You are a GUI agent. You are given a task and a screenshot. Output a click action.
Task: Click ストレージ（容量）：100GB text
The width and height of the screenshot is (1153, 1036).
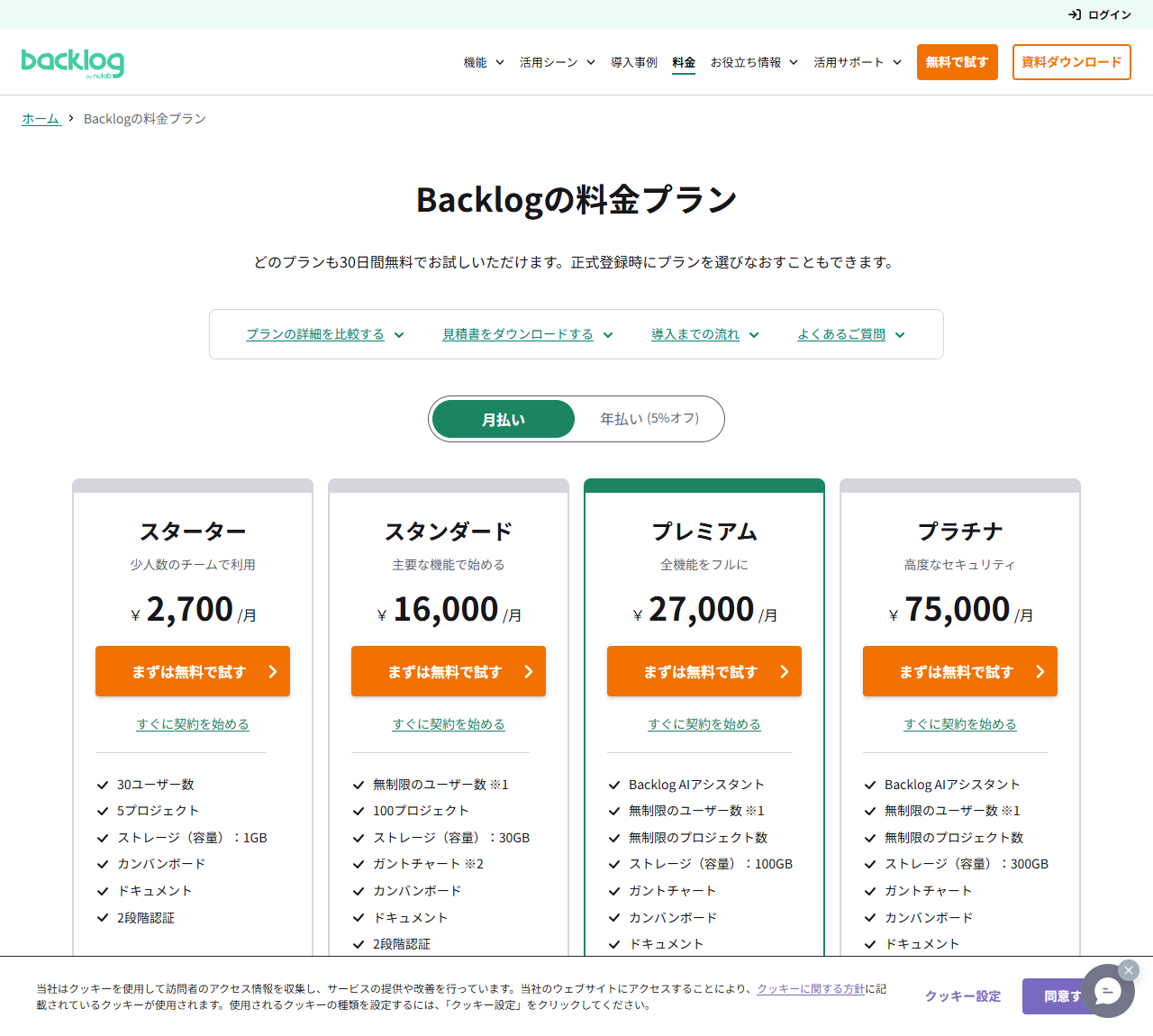(x=711, y=864)
